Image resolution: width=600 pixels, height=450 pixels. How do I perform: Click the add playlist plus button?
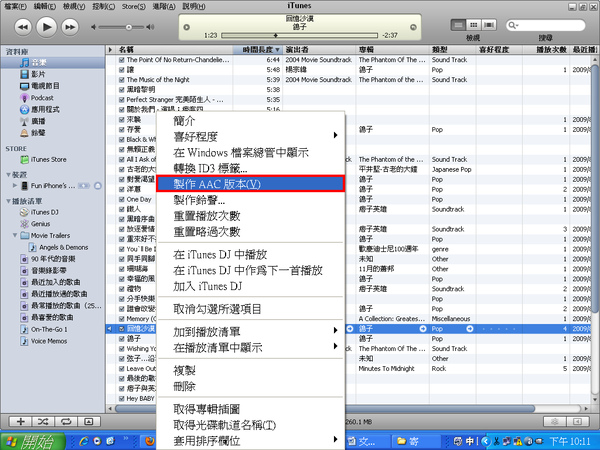click(x=21, y=422)
